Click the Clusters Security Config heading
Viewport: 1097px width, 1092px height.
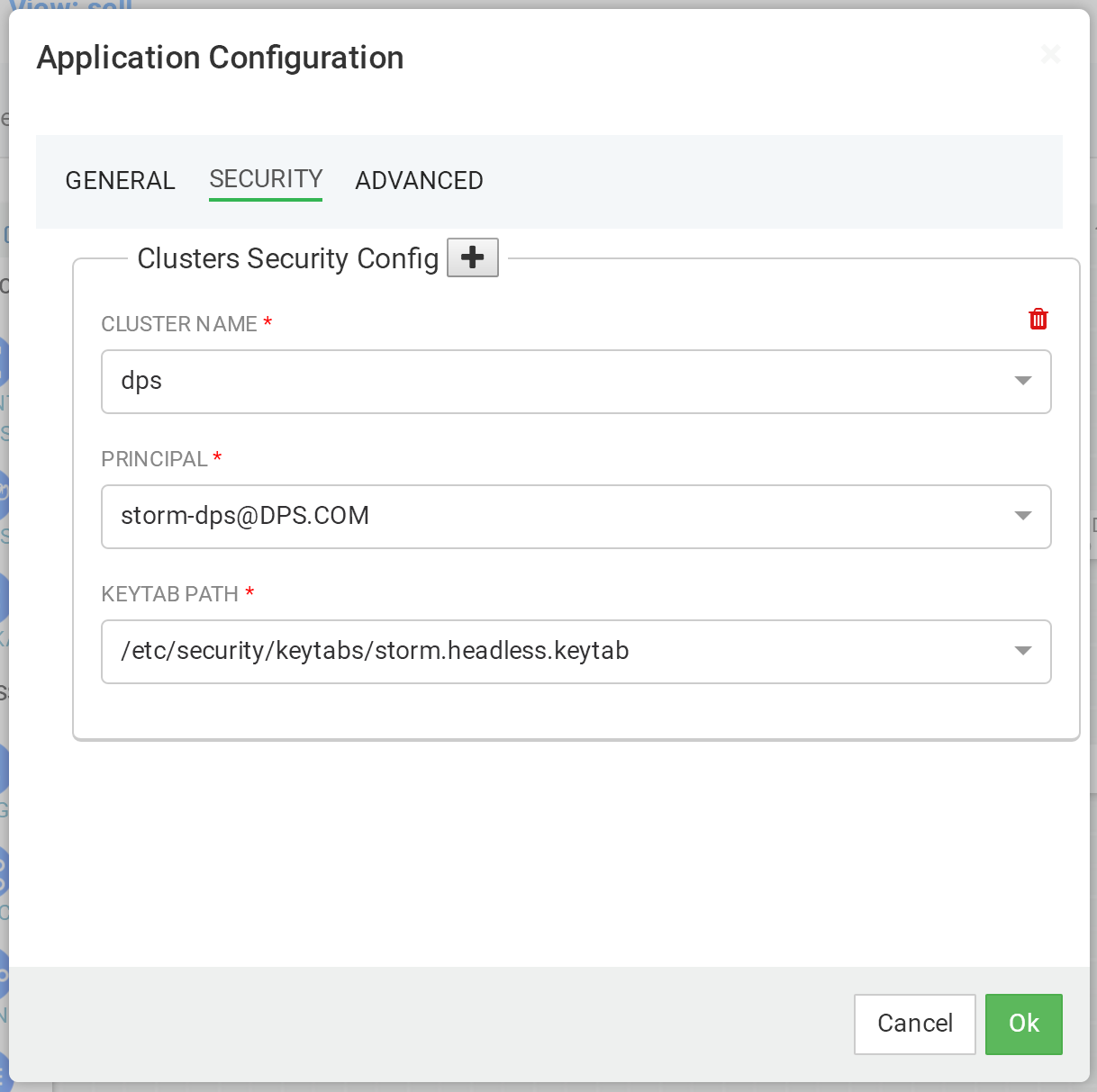click(288, 258)
